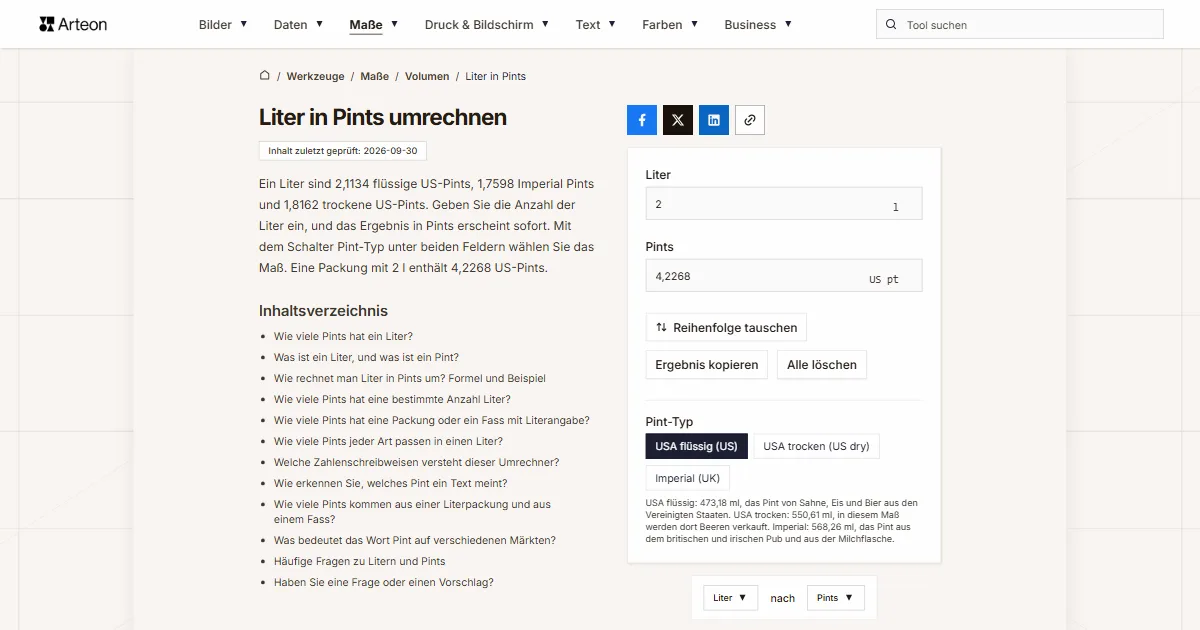Click the Pint-Typ label
The height and width of the screenshot is (630, 1200).
click(x=670, y=422)
